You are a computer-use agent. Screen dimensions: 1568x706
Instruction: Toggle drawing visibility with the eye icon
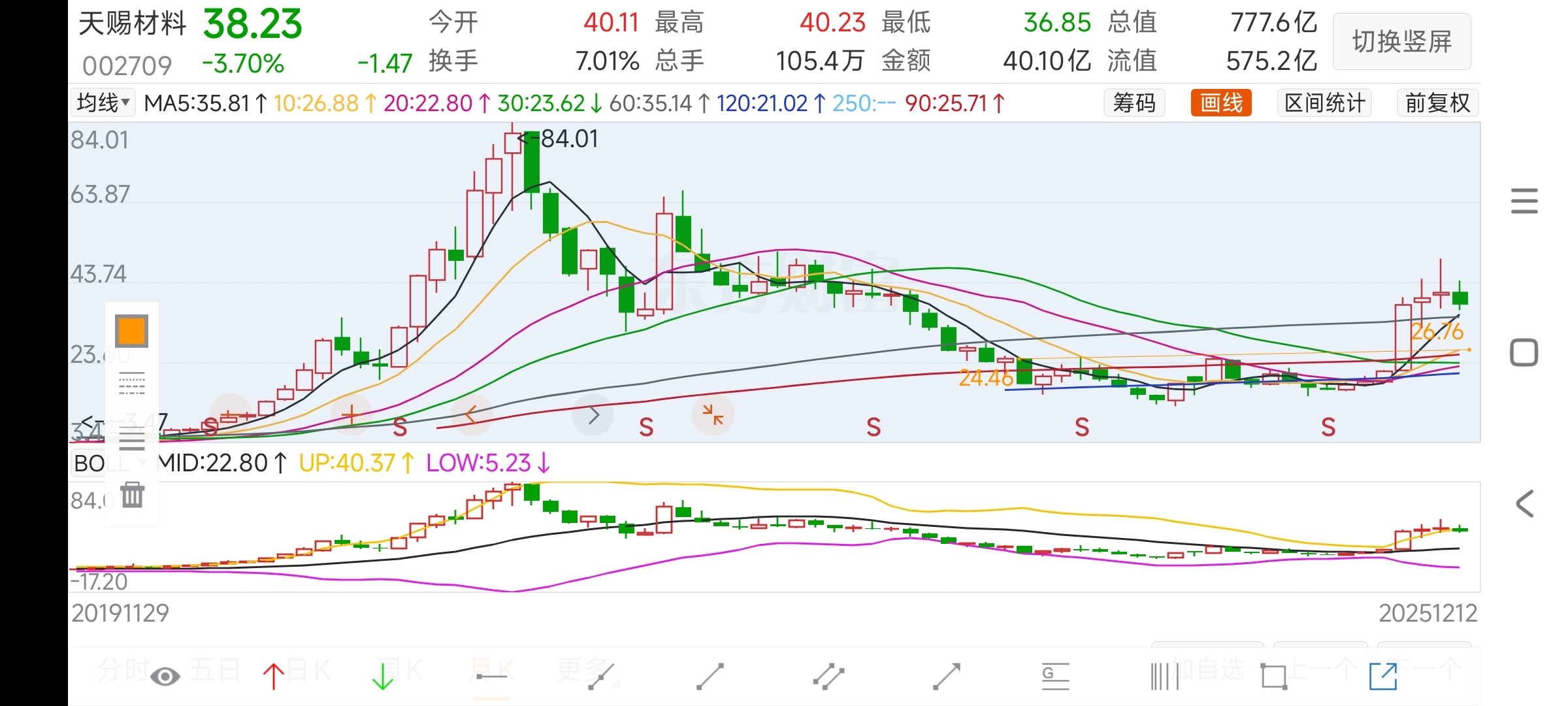tap(165, 677)
